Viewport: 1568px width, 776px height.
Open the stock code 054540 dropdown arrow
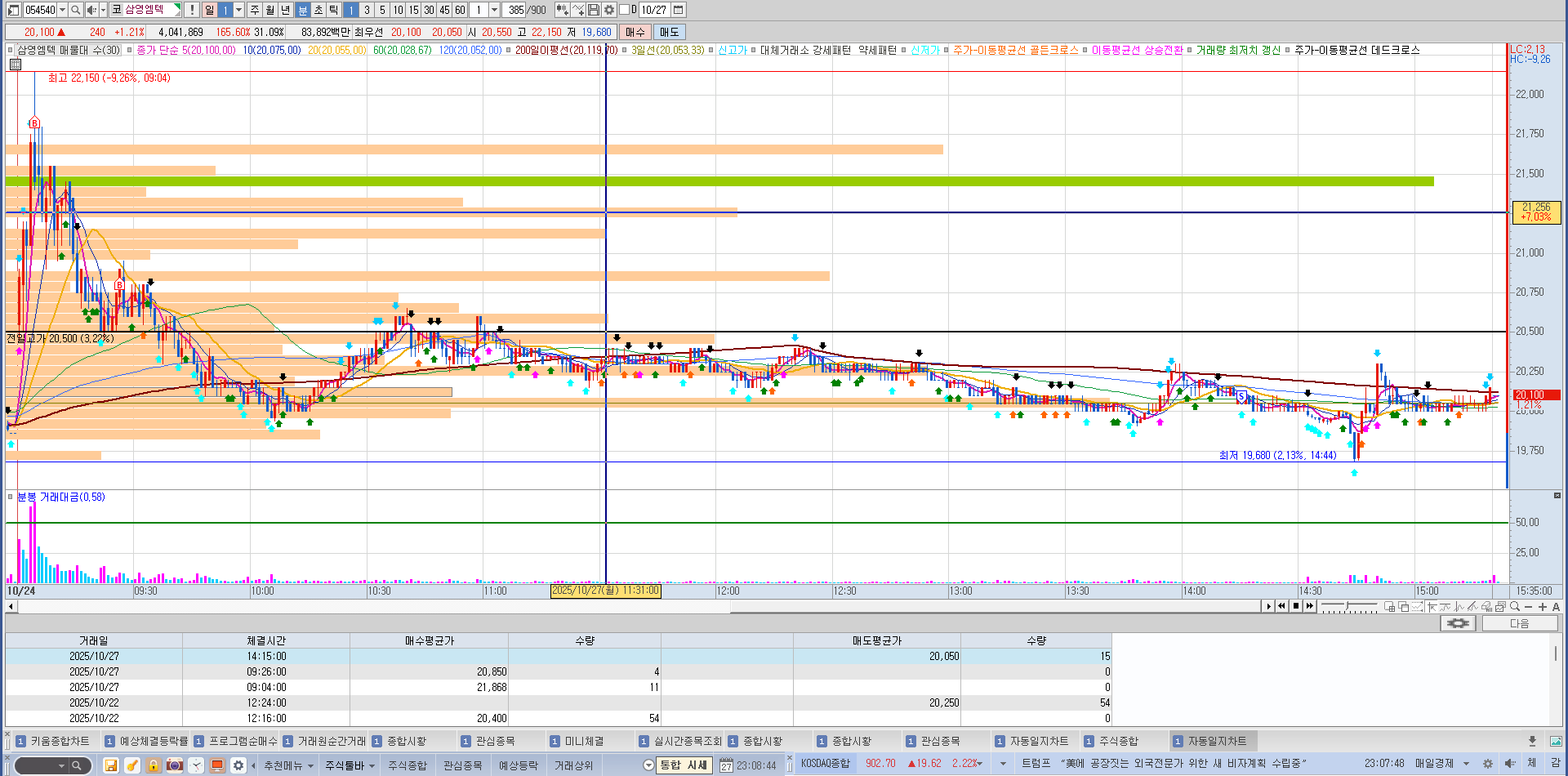pos(62,10)
